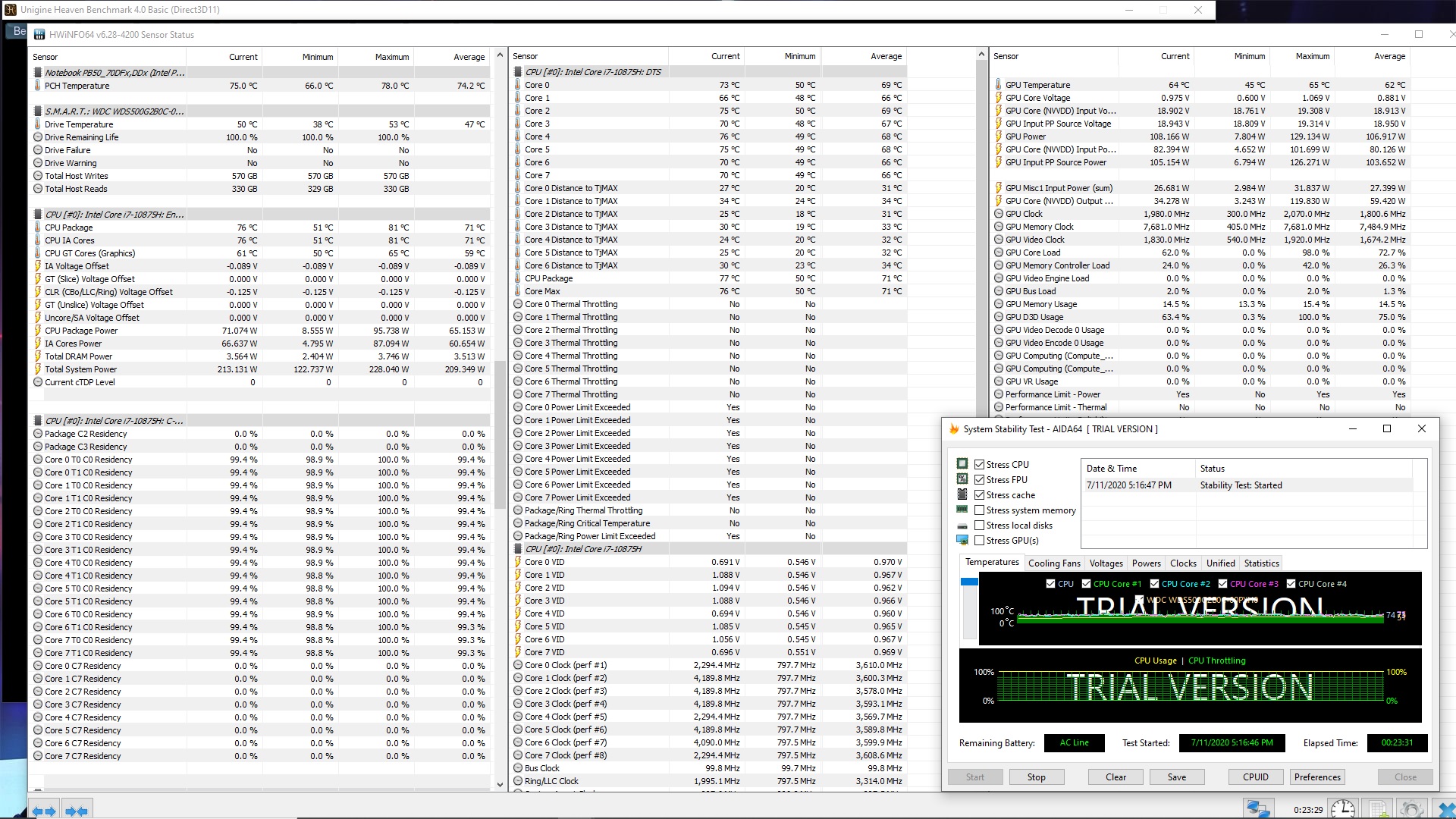The height and width of the screenshot is (819, 1456).
Task: Open the Statistics tab
Action: 1261,563
